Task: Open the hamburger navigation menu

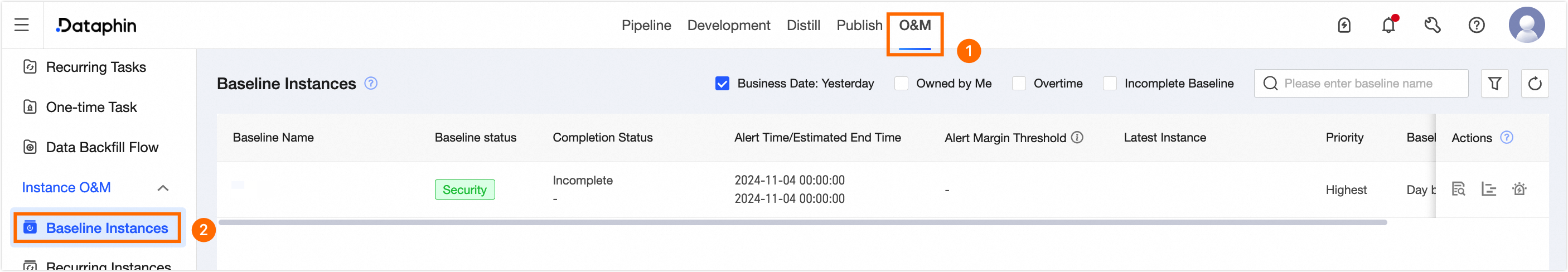Action: [22, 25]
